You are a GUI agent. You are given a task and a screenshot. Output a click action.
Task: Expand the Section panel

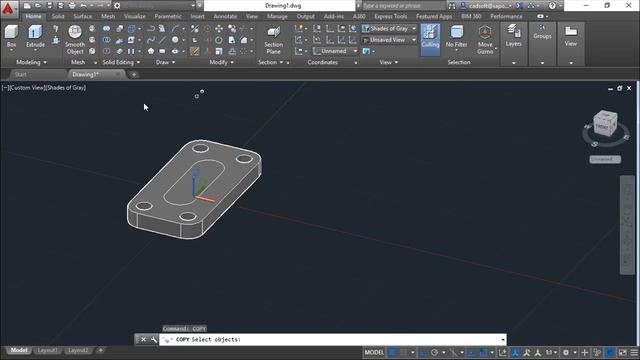tap(271, 62)
